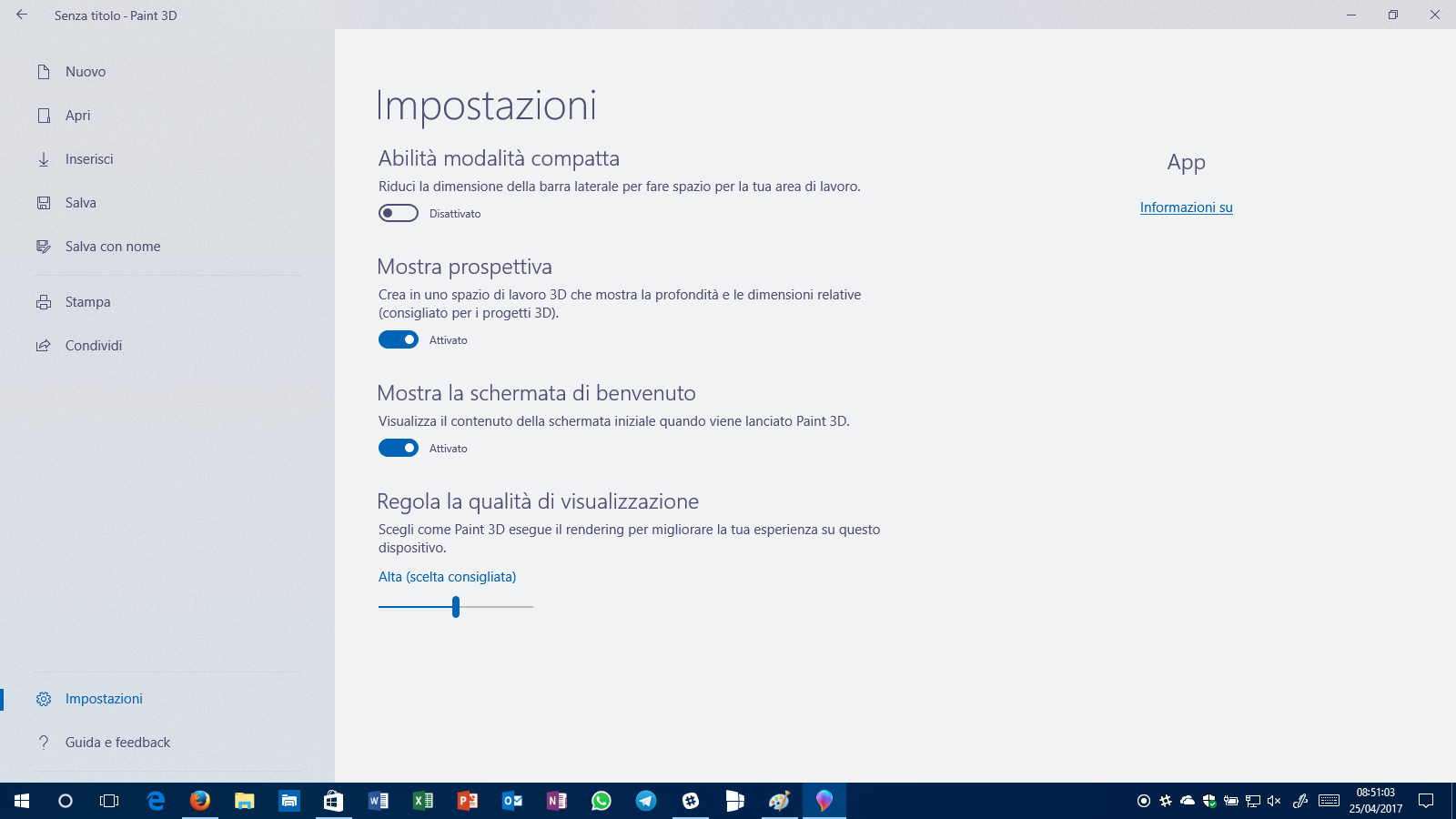Click classic Paint palette icon in taskbar

[x=780, y=801]
